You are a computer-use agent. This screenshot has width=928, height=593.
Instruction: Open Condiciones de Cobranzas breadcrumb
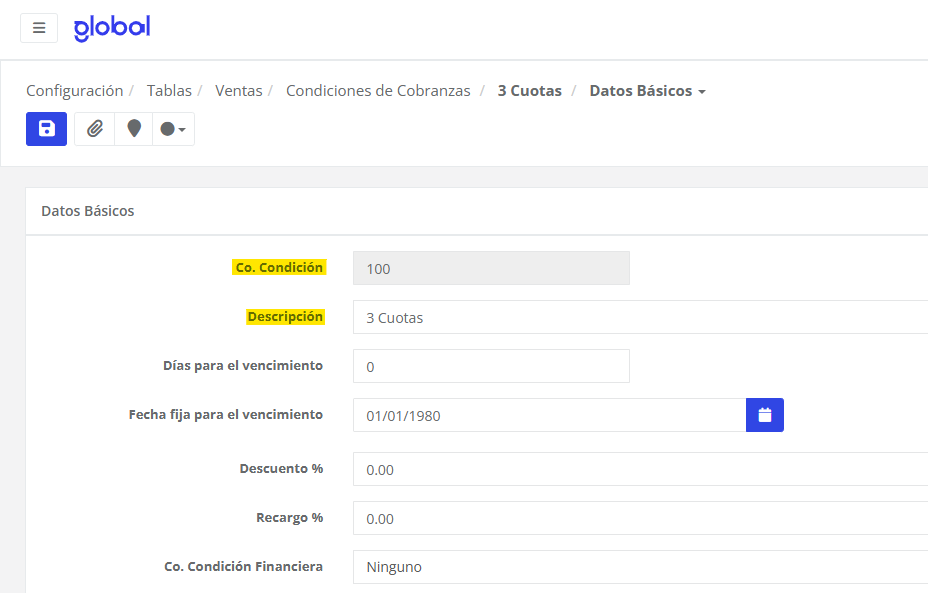[378, 91]
